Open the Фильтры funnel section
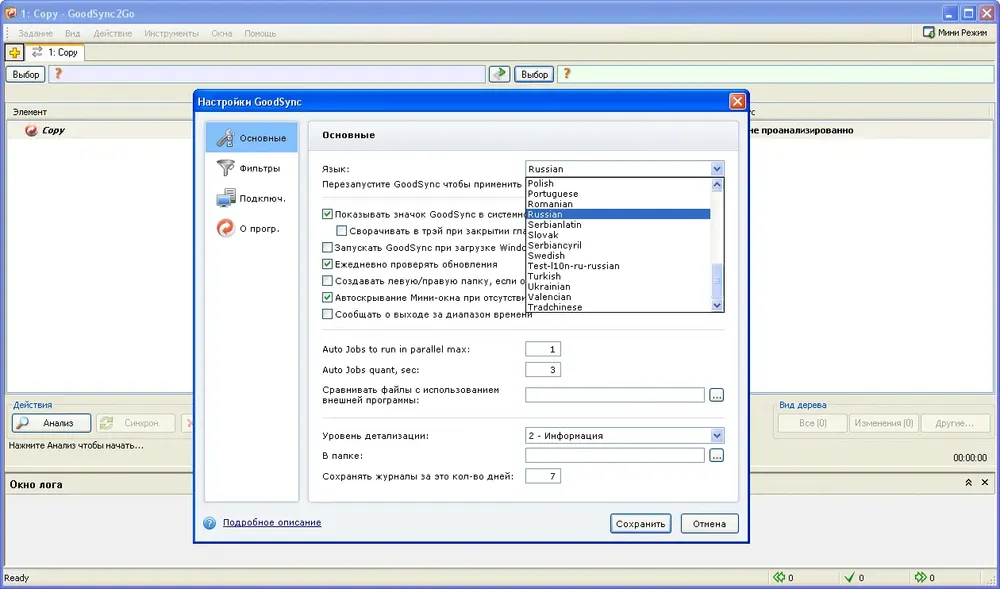Screen dimensions: 1000x589 (x=252, y=168)
